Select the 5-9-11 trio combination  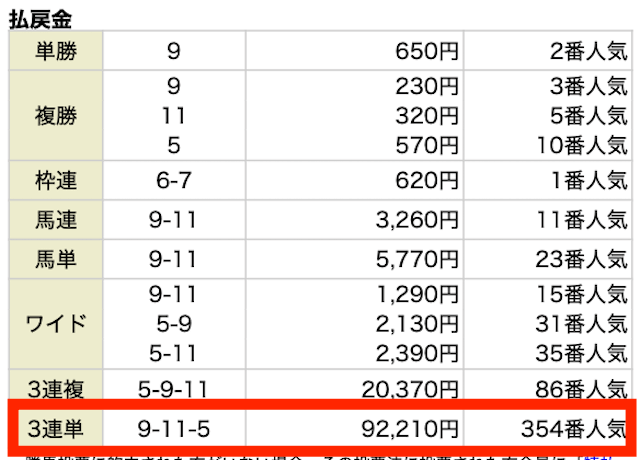[173, 389]
